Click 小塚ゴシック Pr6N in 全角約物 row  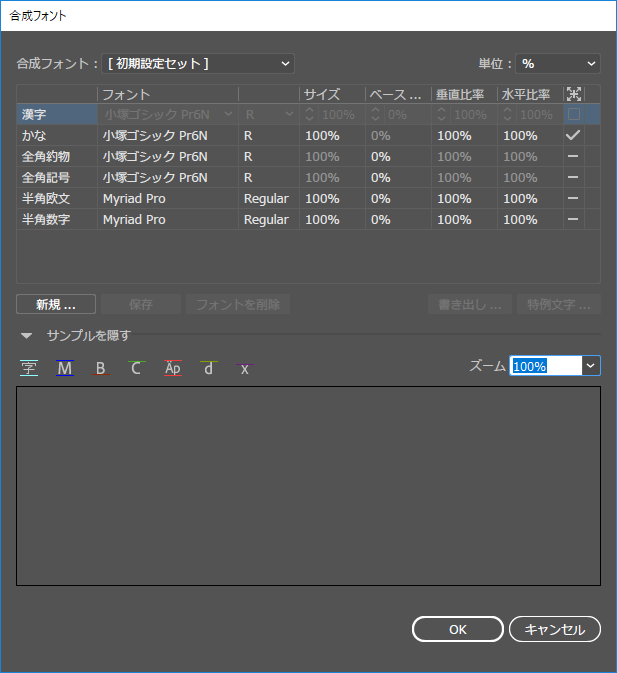click(x=155, y=157)
